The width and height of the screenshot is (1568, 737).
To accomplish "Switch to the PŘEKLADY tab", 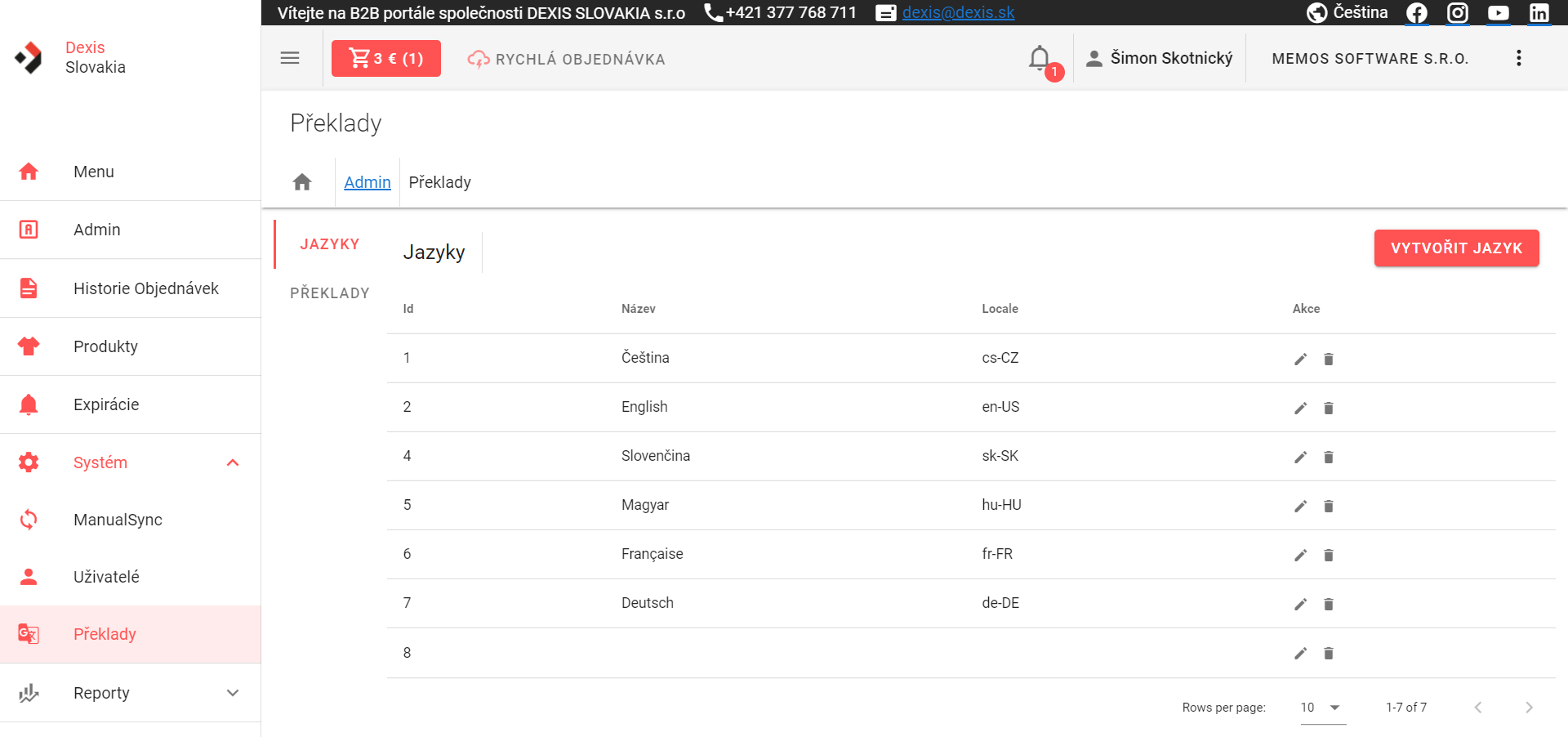I will tap(330, 293).
